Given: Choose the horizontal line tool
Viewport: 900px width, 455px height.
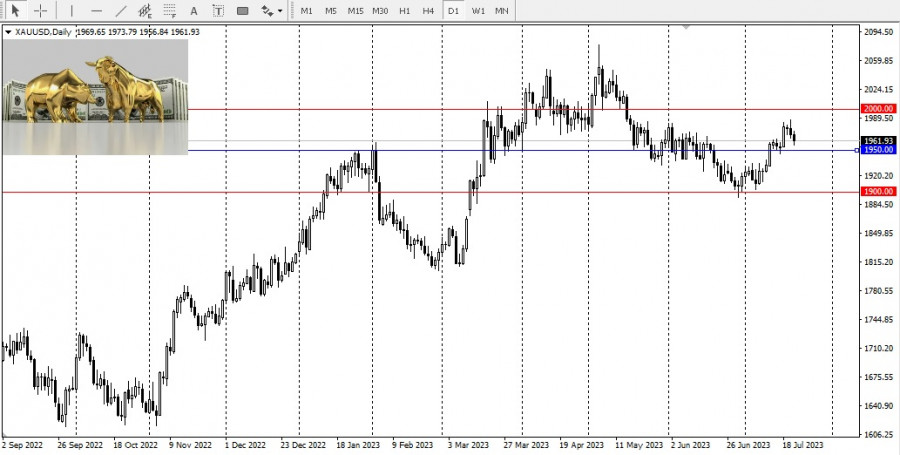Looking at the screenshot, I should click(x=96, y=10).
